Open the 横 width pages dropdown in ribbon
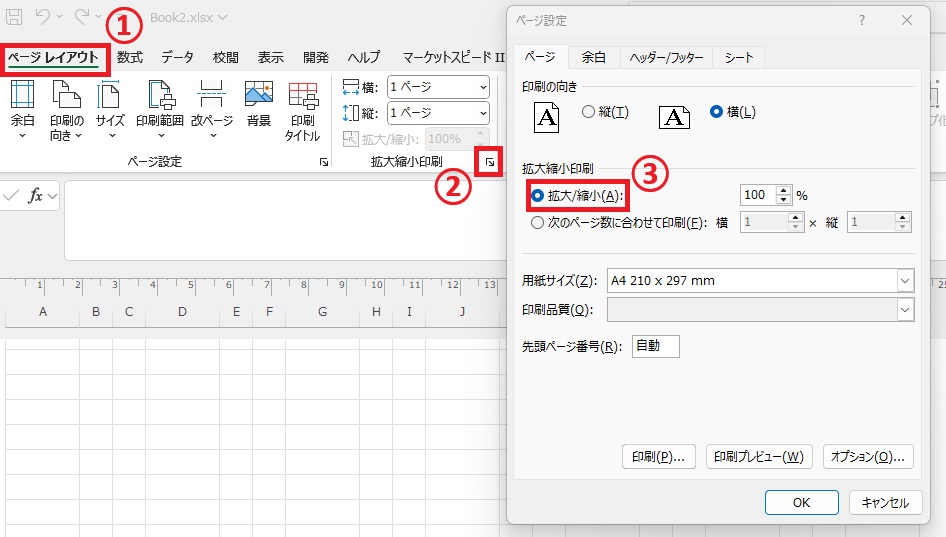Viewport: 946px width, 537px height. 483,87
